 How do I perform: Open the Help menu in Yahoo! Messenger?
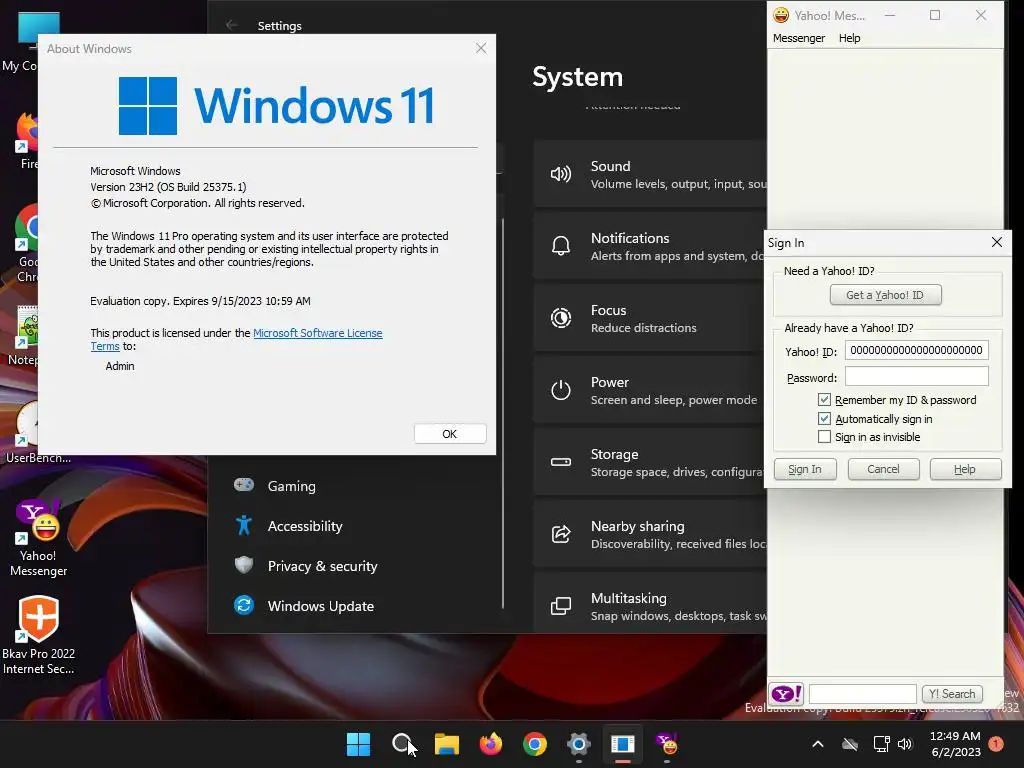tap(850, 38)
